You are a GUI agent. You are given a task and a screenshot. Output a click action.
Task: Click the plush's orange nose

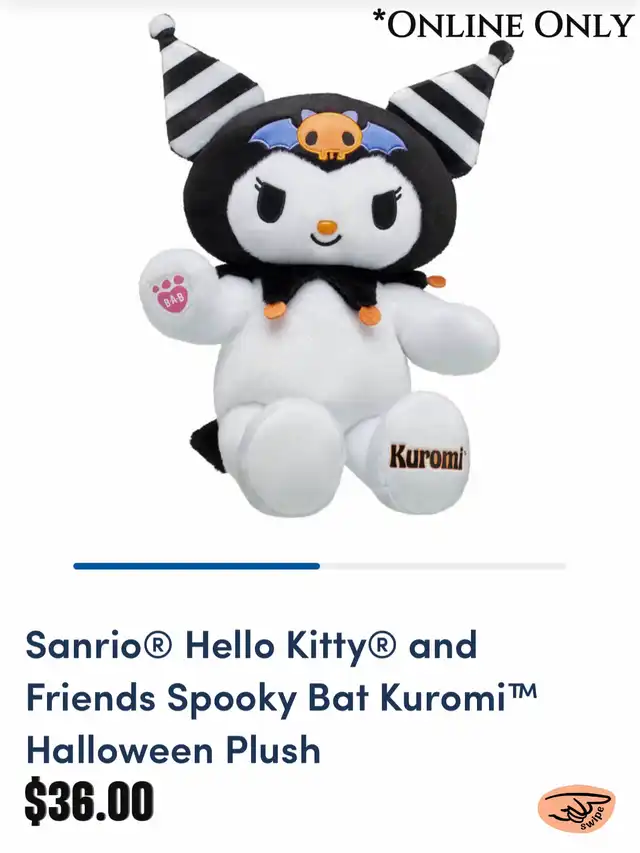(327, 226)
